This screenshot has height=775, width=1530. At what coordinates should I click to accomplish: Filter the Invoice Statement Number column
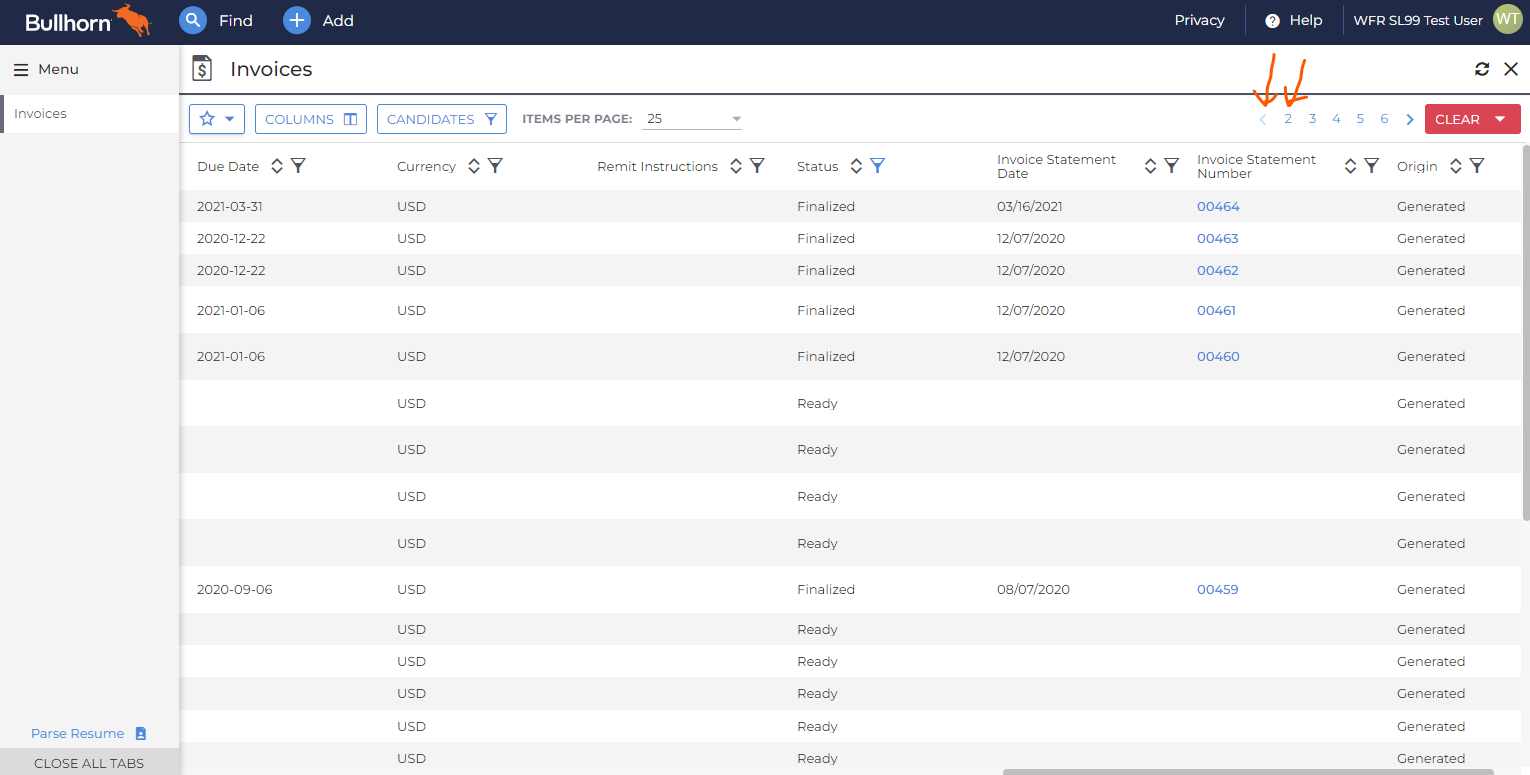1371,166
